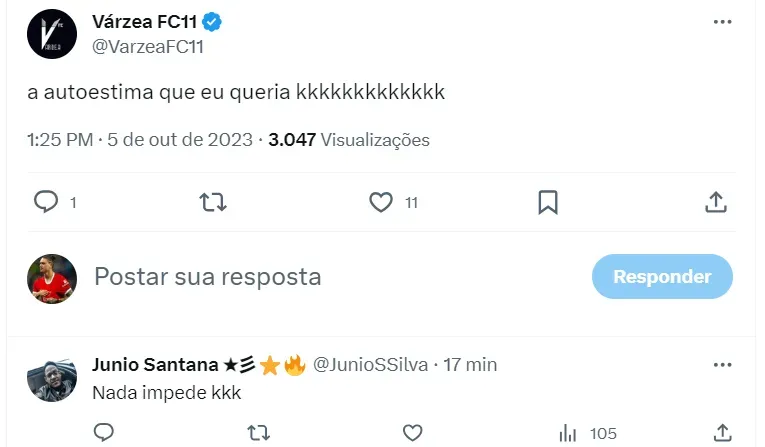The width and height of the screenshot is (765, 447).
Task: Reply to the main post via comment icon
Action: pos(47,202)
